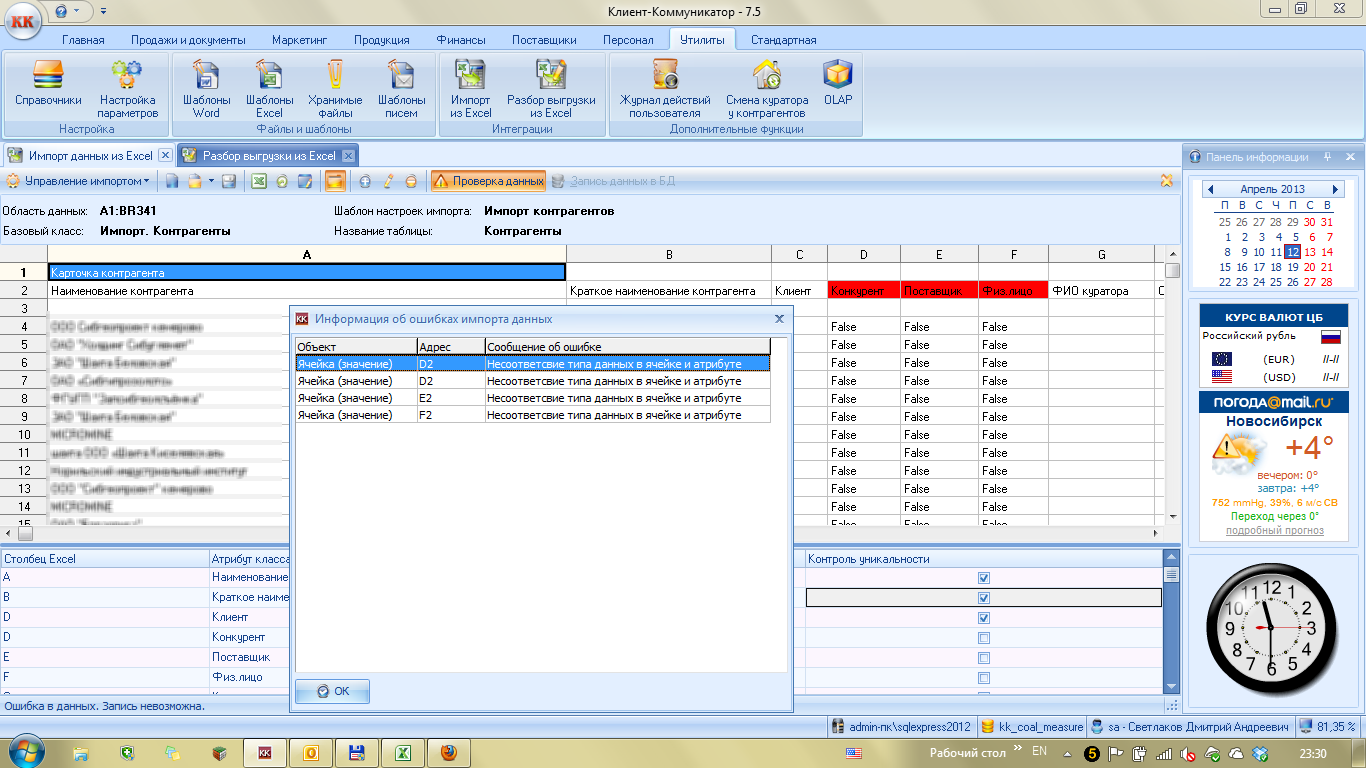This screenshot has width=1366, height=768.
Task: Open подробный прогноз weather link
Action: 1274,530
